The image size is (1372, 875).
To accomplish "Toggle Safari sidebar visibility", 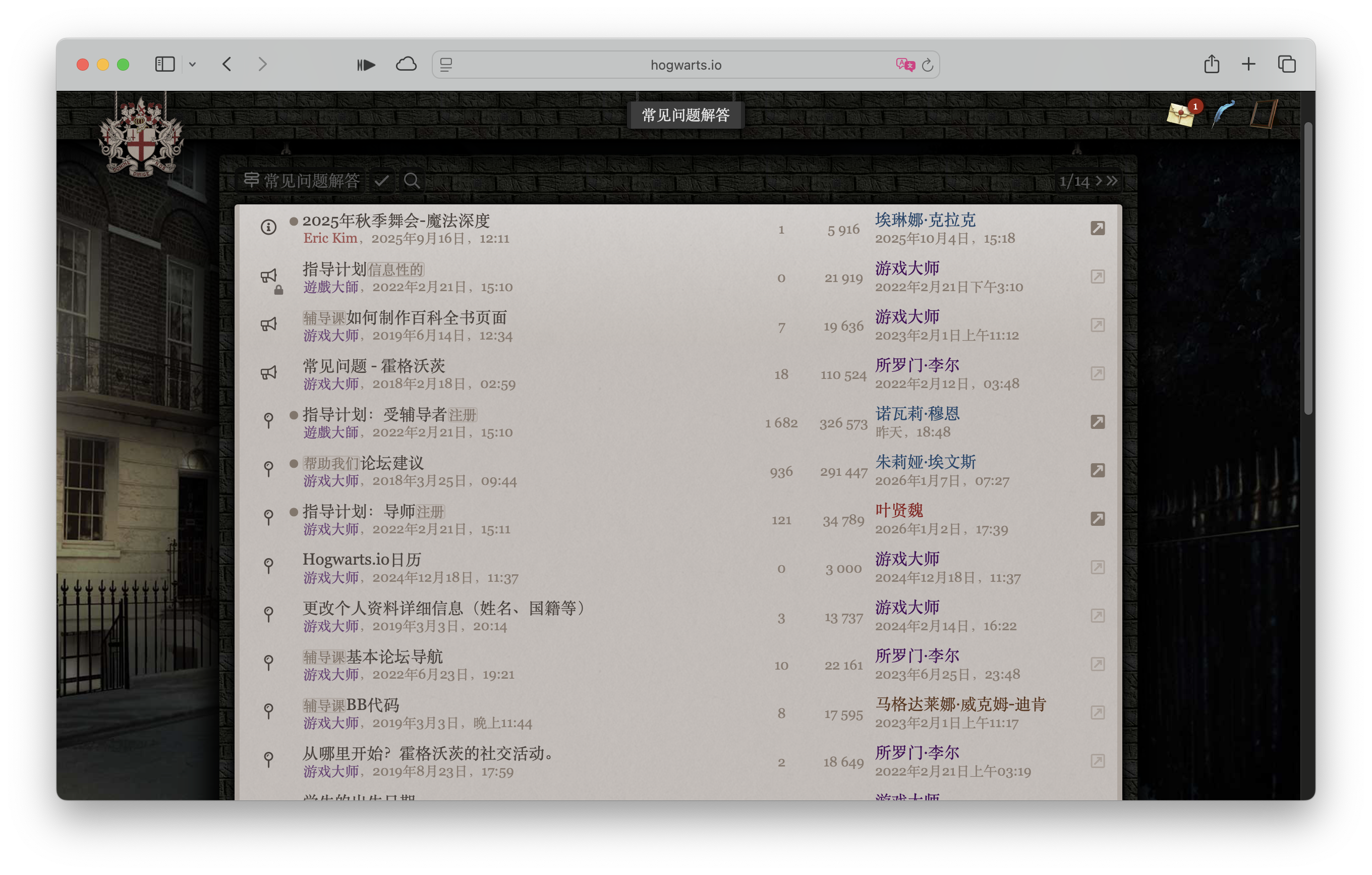I will pos(164,65).
